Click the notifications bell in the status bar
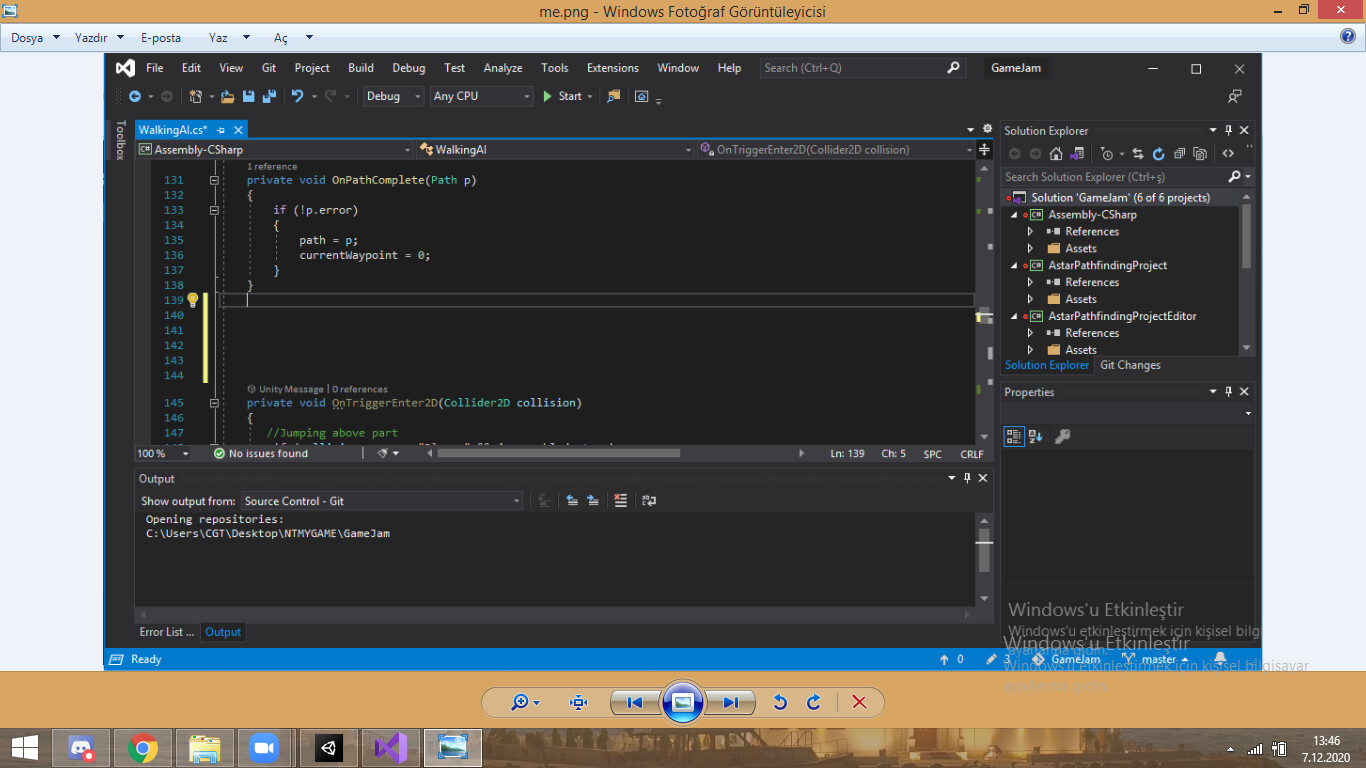Viewport: 1366px width, 768px height. click(1219, 659)
